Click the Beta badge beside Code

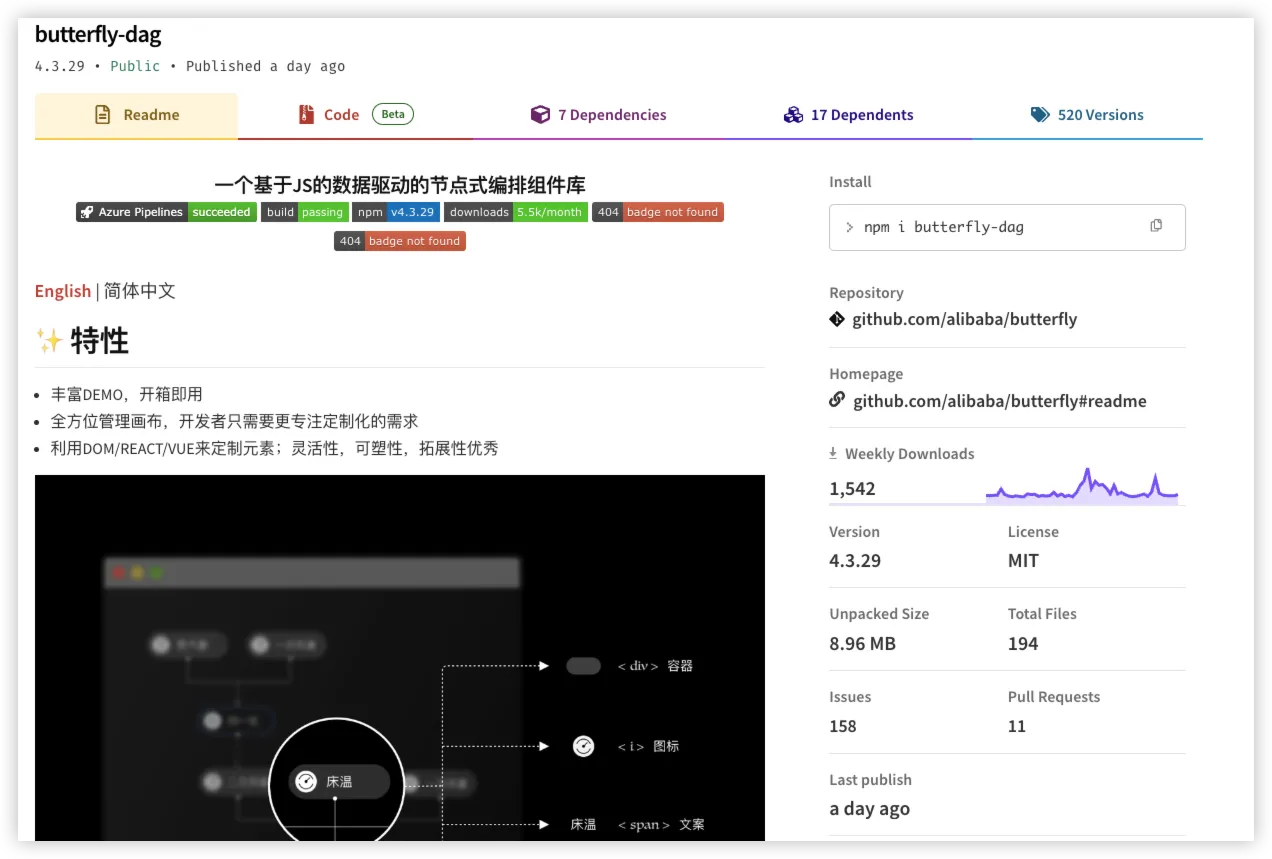[393, 114]
